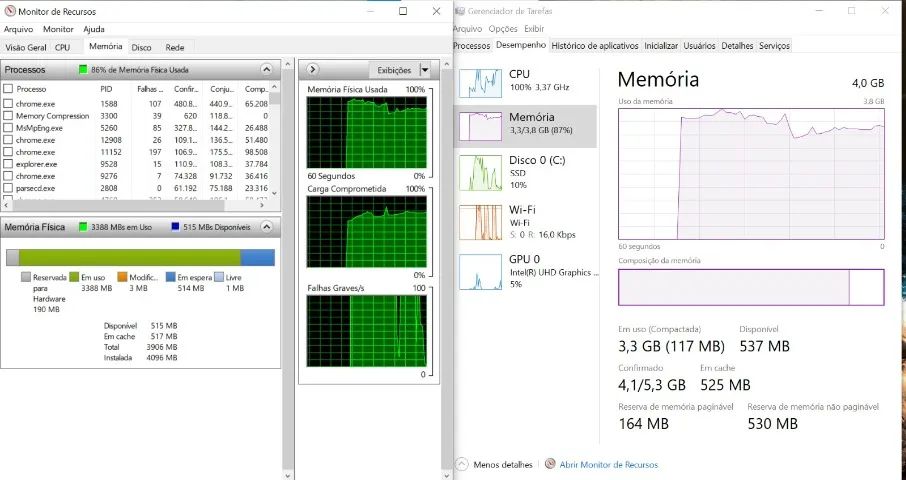Check the chrome.exe PID 12908 checkbox

(x=8, y=140)
